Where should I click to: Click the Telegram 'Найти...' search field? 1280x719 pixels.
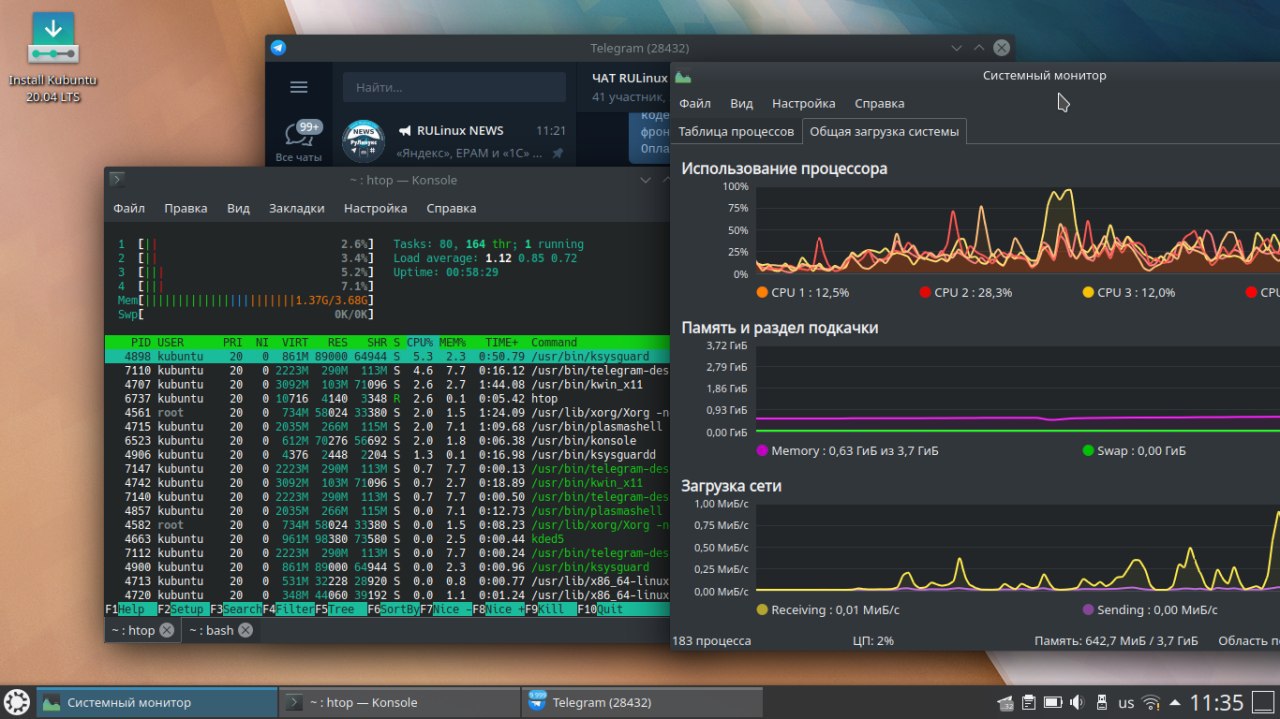tap(454, 87)
